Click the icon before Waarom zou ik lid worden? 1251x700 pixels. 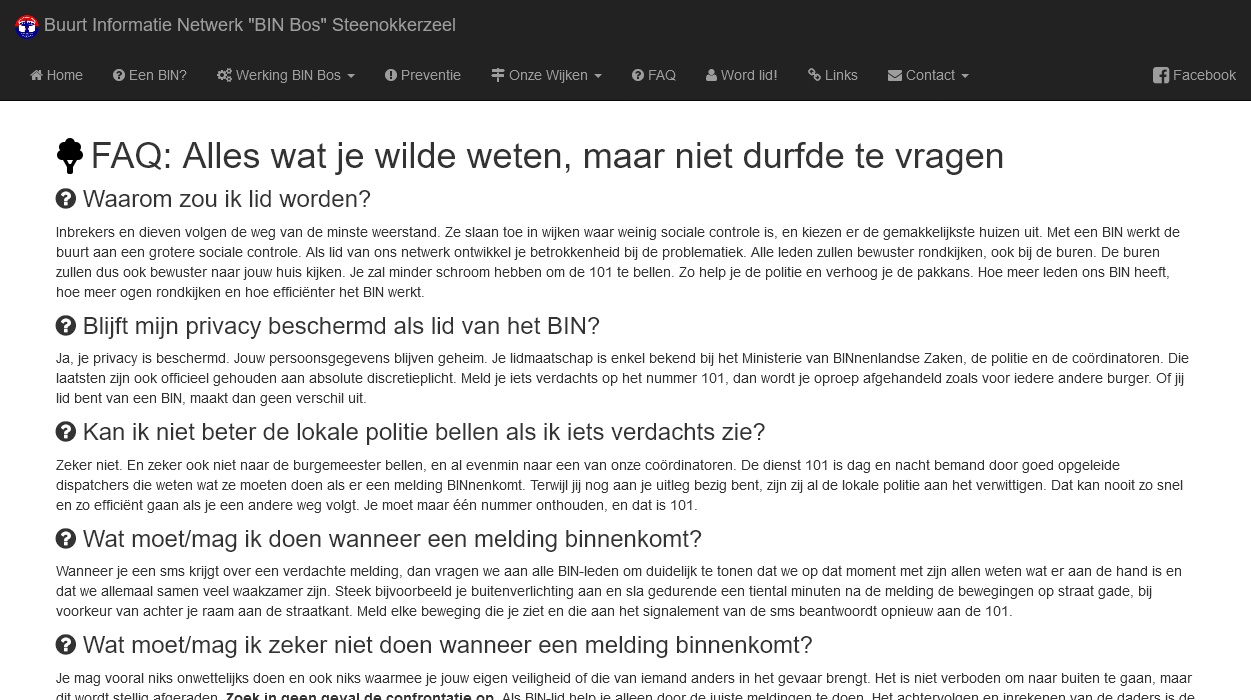66,199
